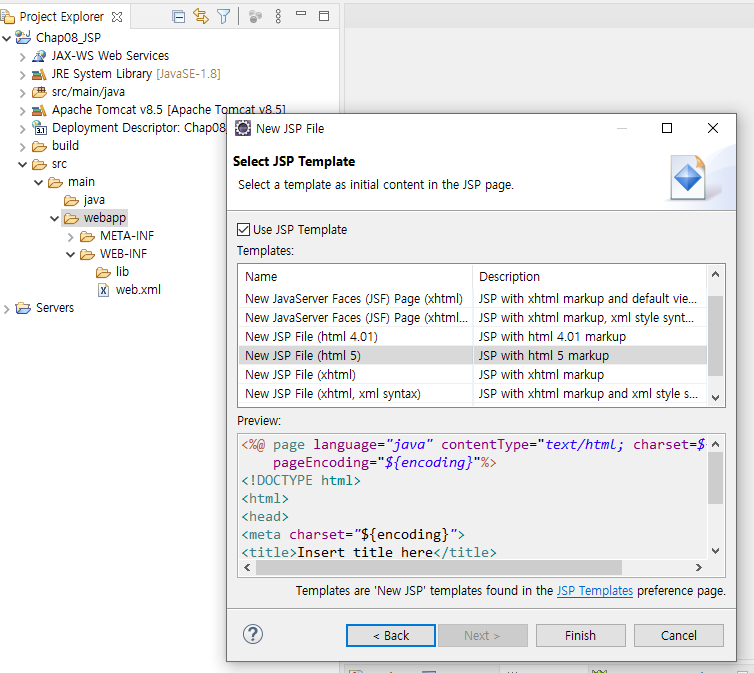Click the preview vertical scrollbar thumb
Viewport: 754px width, 673px height.
point(716,478)
